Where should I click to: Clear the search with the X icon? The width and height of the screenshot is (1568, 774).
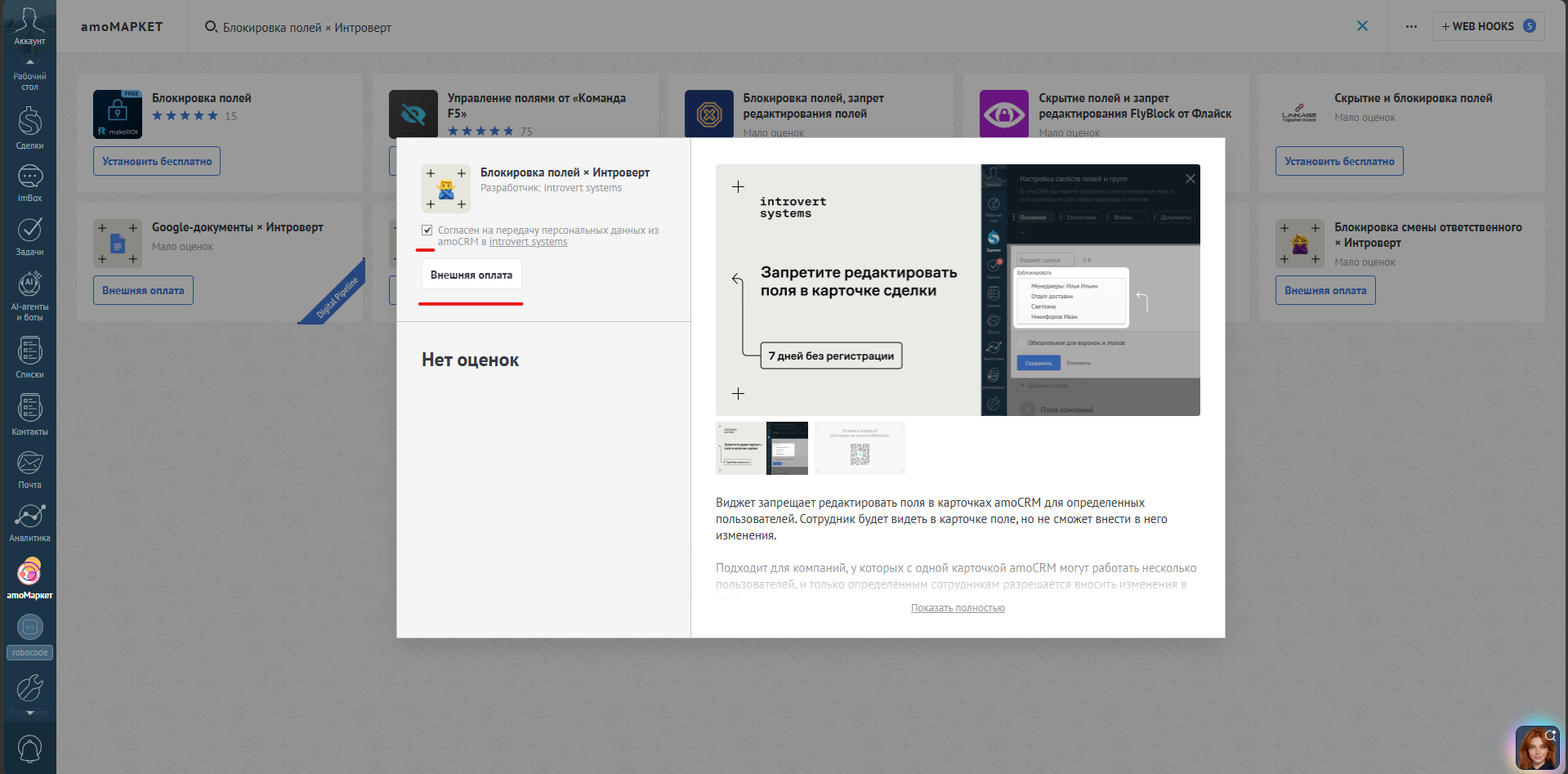click(1362, 26)
